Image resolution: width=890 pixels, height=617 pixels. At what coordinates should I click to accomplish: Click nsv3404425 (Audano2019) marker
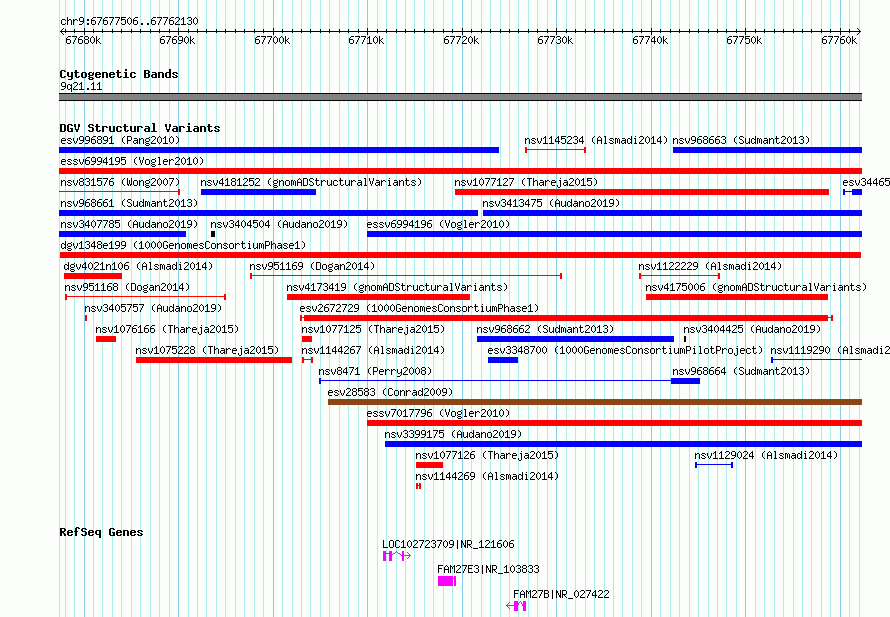pos(685,339)
